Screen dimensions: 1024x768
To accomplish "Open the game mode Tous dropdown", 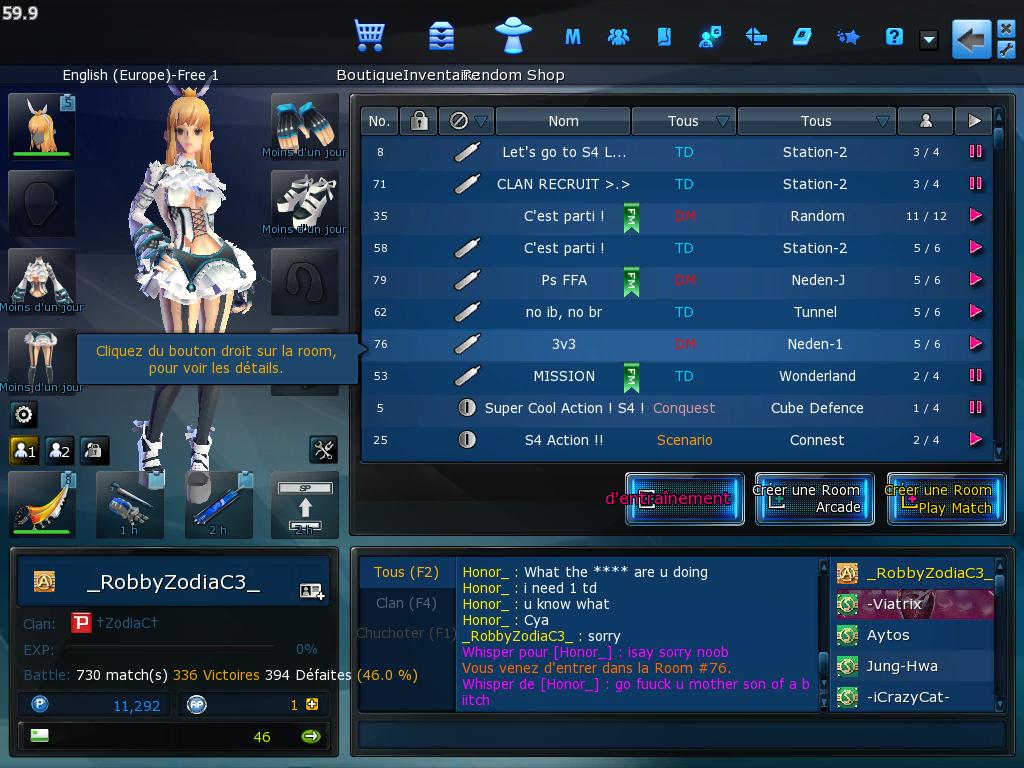I will (x=684, y=121).
